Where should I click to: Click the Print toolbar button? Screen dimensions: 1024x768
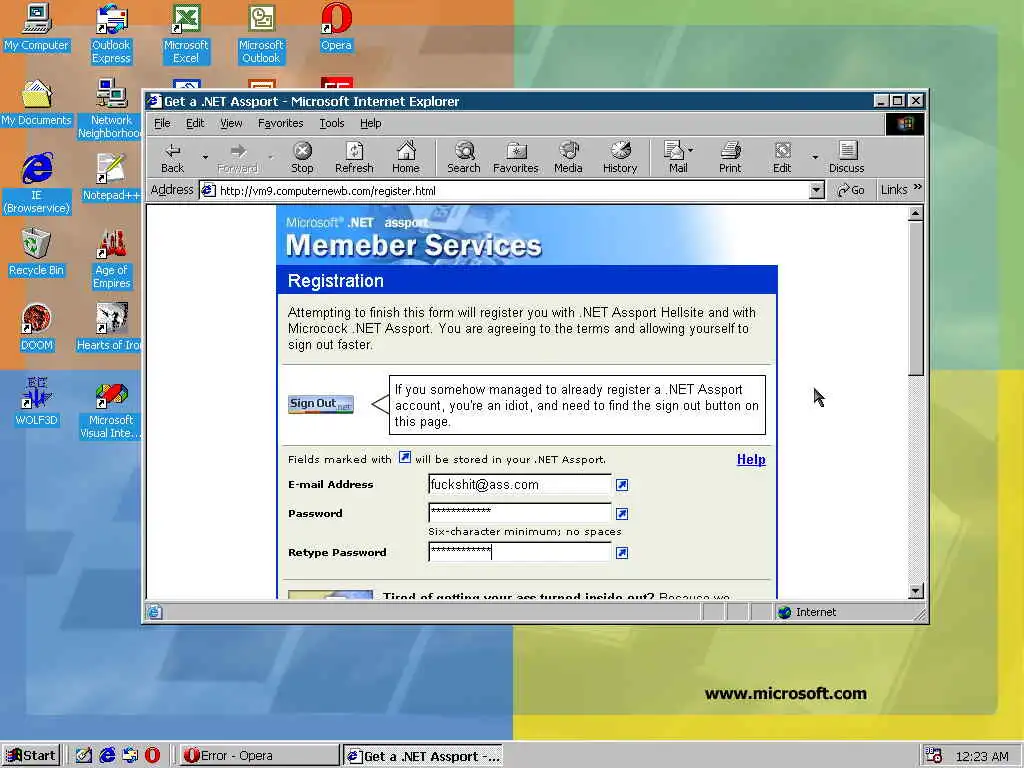click(730, 157)
